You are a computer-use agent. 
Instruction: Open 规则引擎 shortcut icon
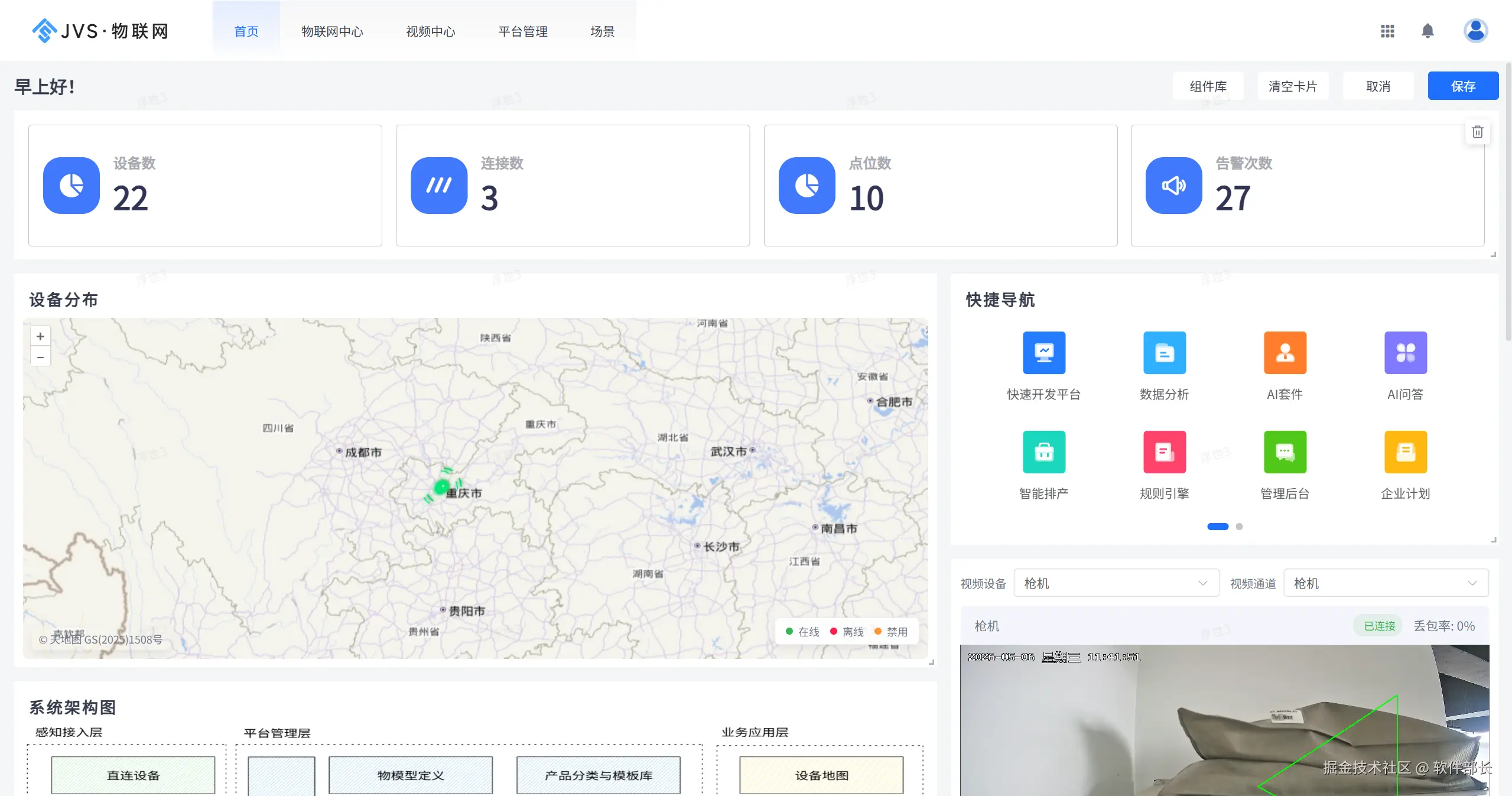click(x=1165, y=452)
